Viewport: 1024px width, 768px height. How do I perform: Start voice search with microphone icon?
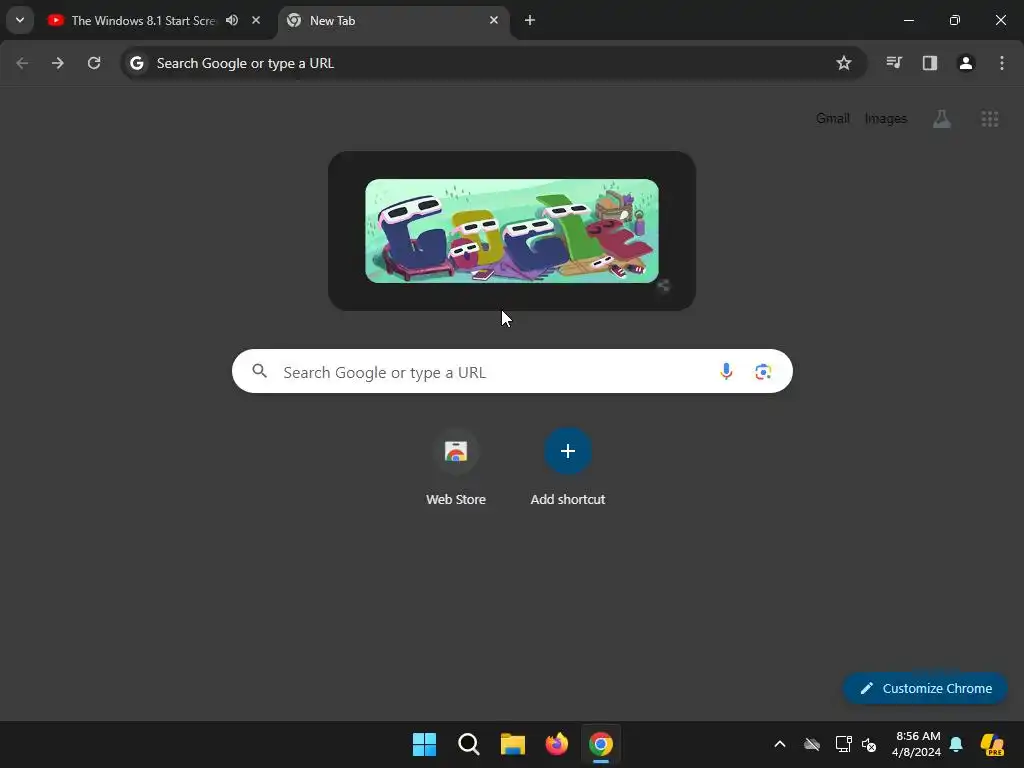[x=726, y=372]
